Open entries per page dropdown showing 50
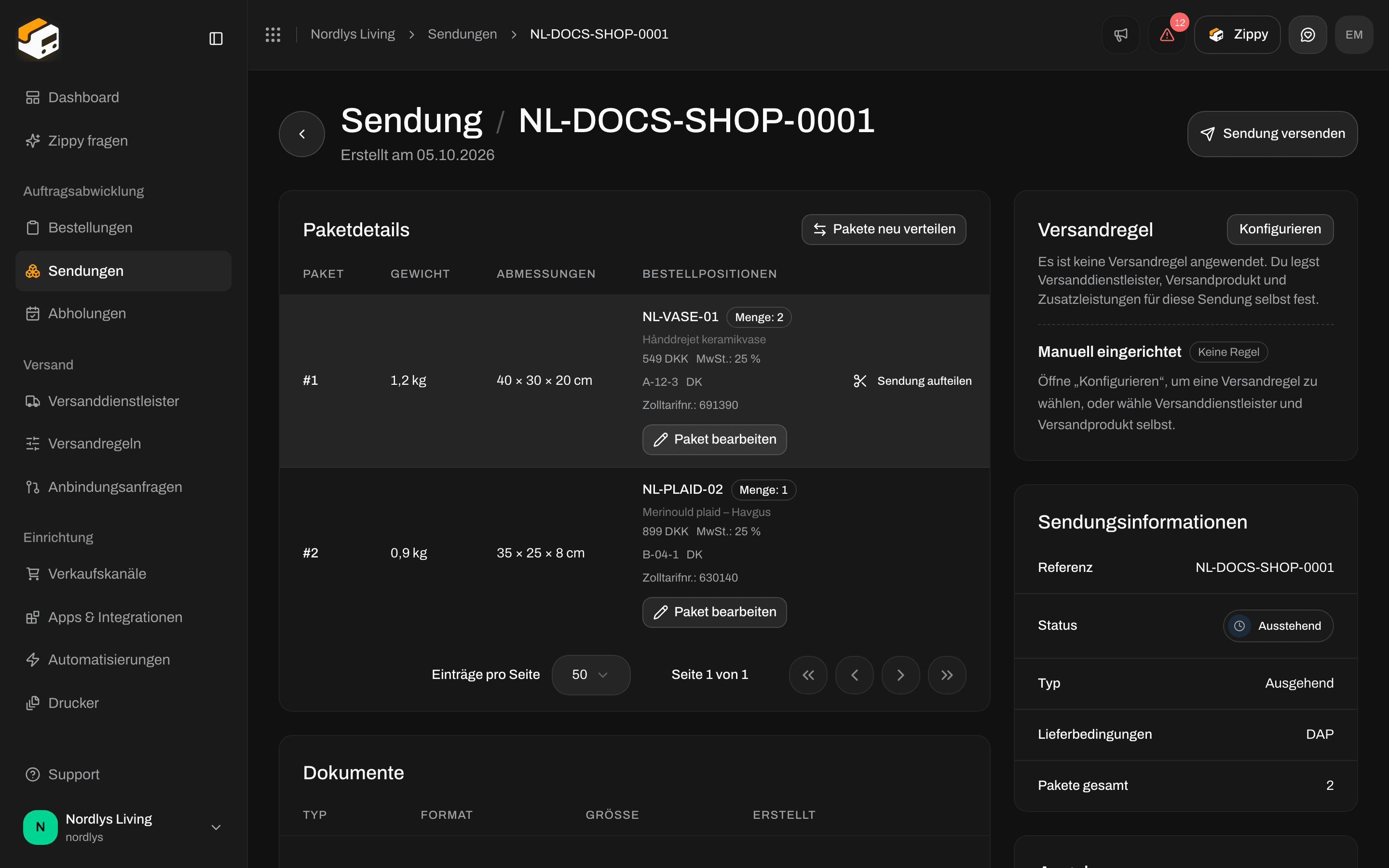 point(591,675)
